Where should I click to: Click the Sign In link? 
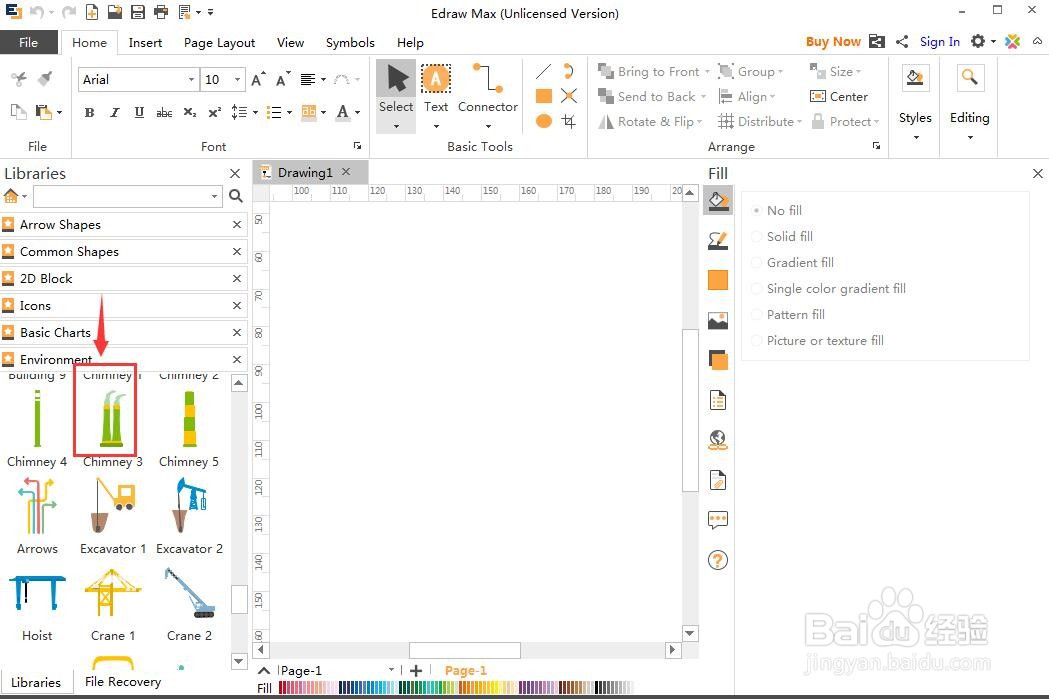939,41
